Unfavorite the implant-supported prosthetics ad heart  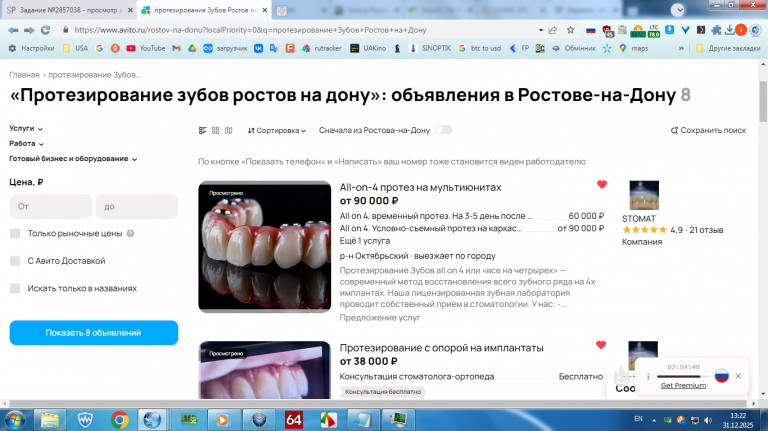pyautogui.click(x=601, y=345)
